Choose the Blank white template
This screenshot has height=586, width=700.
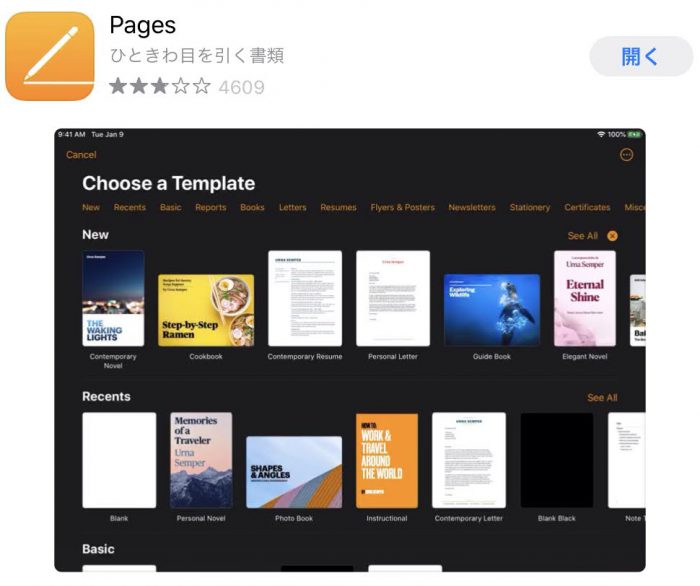coord(119,460)
